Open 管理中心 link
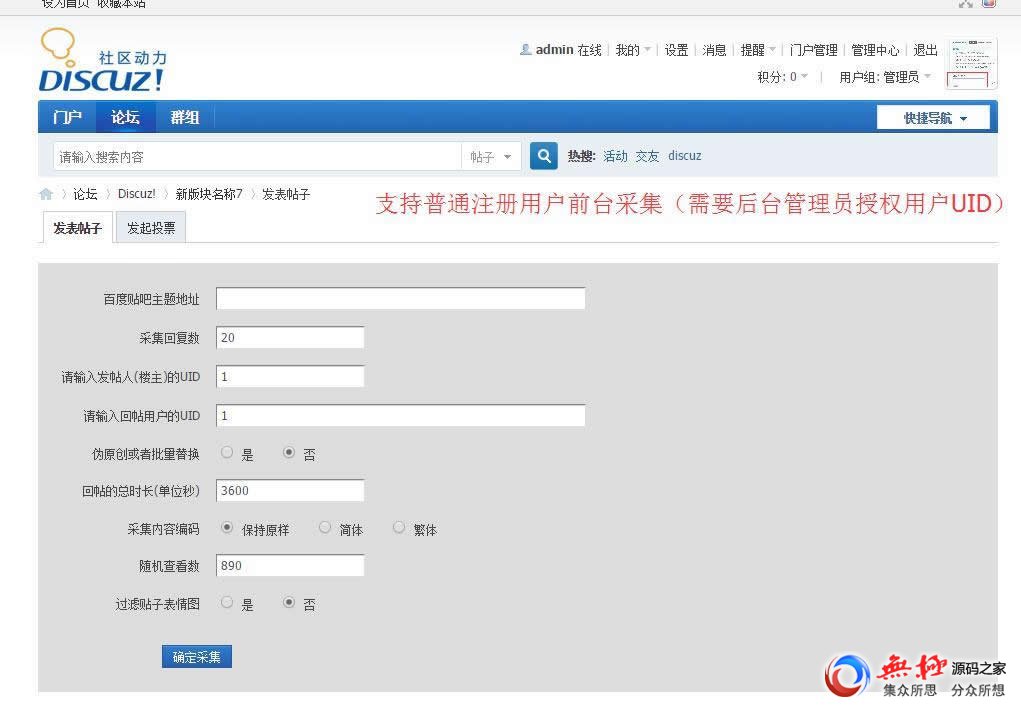 (875, 50)
